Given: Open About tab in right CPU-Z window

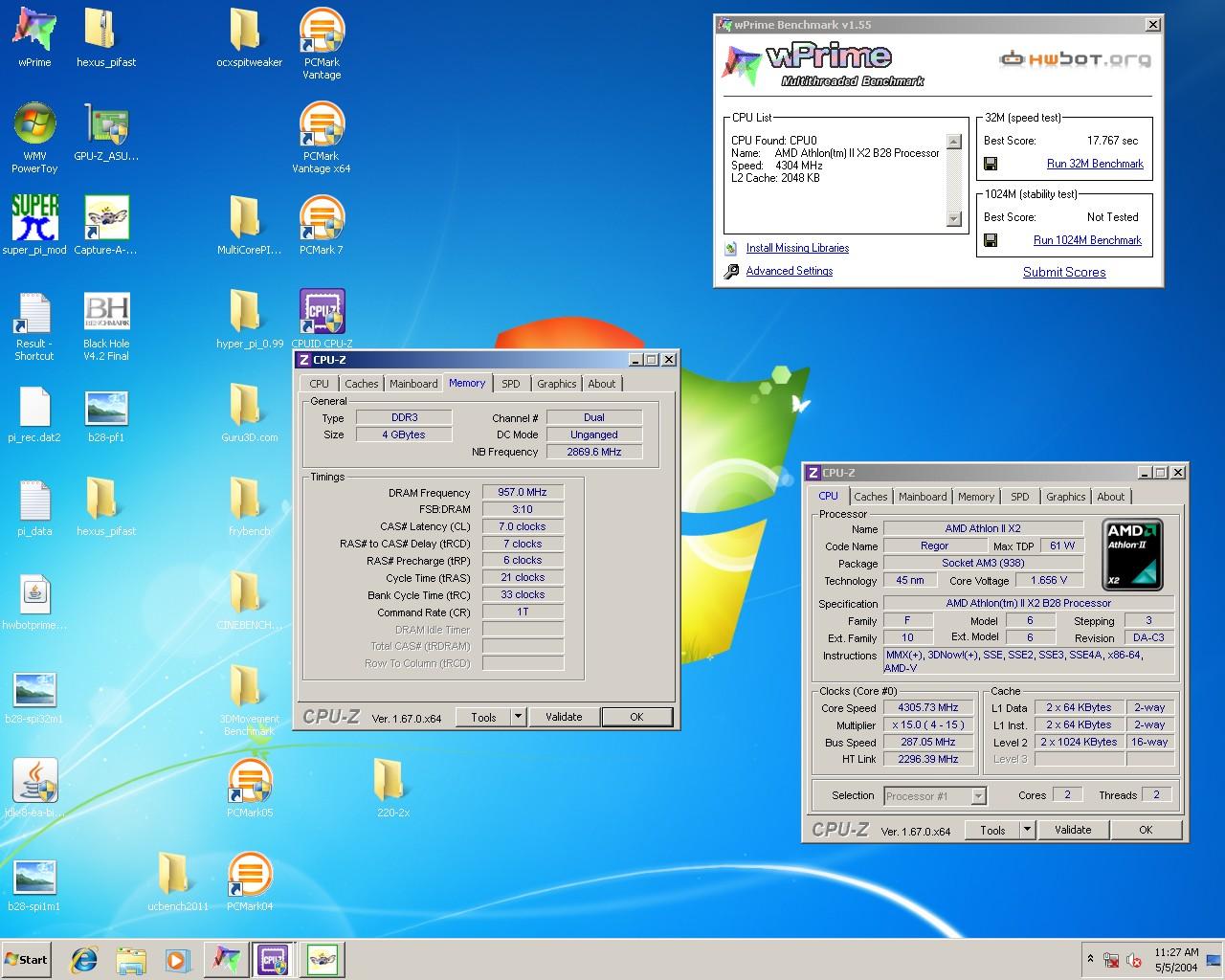Looking at the screenshot, I should [1111, 497].
